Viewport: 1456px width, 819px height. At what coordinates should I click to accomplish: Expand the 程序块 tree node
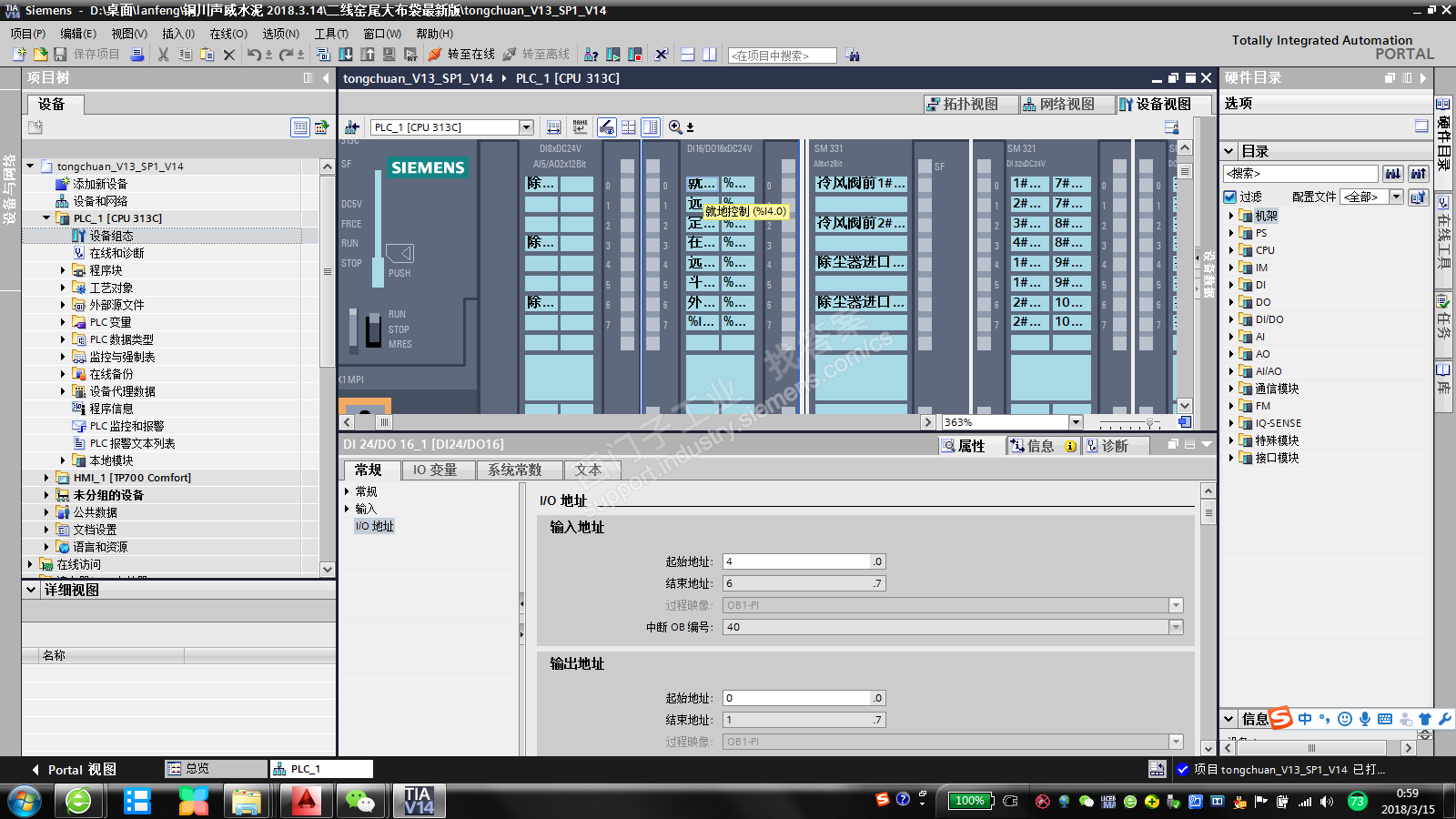point(63,270)
